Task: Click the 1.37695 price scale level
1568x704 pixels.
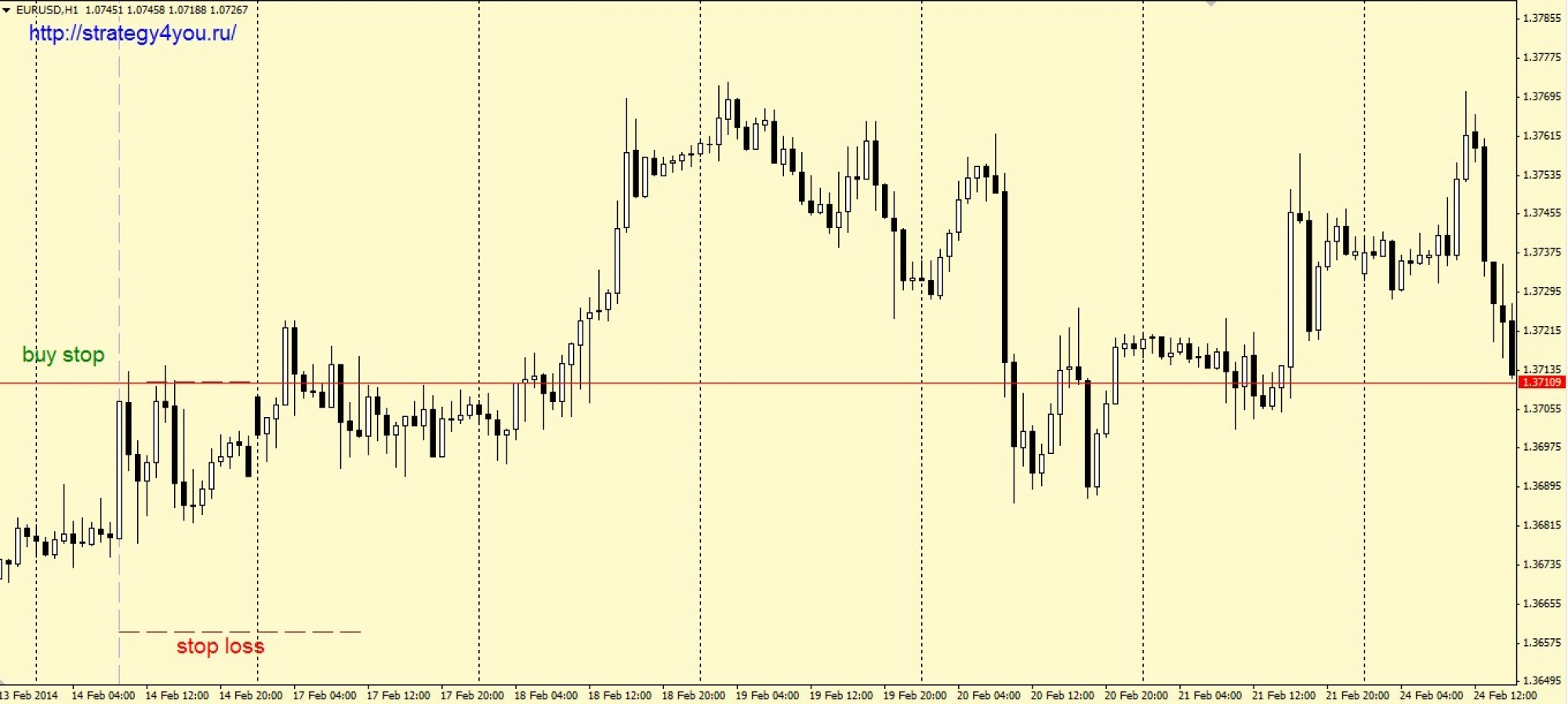Action: pos(1541,96)
